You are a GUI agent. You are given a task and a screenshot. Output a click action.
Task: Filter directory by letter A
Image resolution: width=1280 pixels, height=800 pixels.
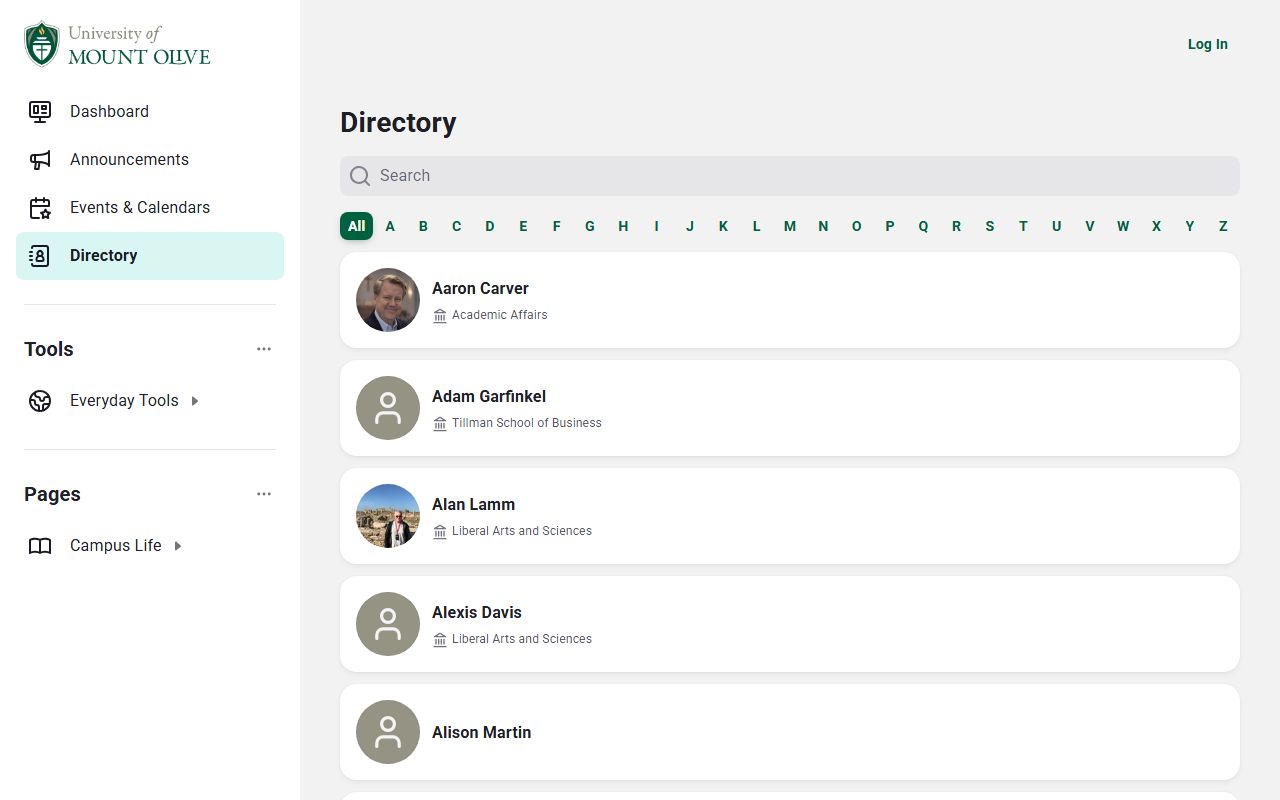click(390, 226)
